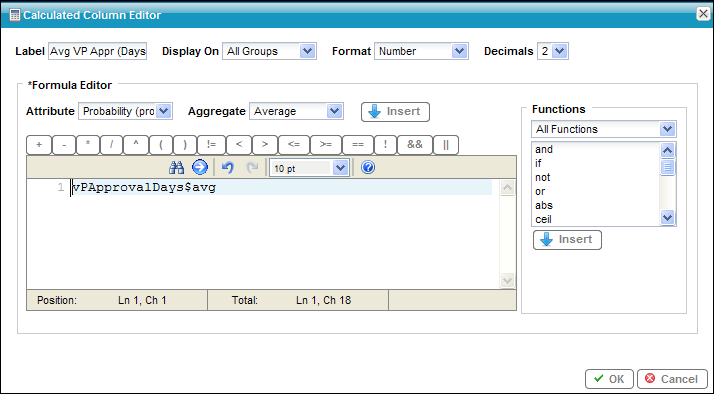Insert the && logical and operator
The height and width of the screenshot is (394, 714).
(415, 145)
